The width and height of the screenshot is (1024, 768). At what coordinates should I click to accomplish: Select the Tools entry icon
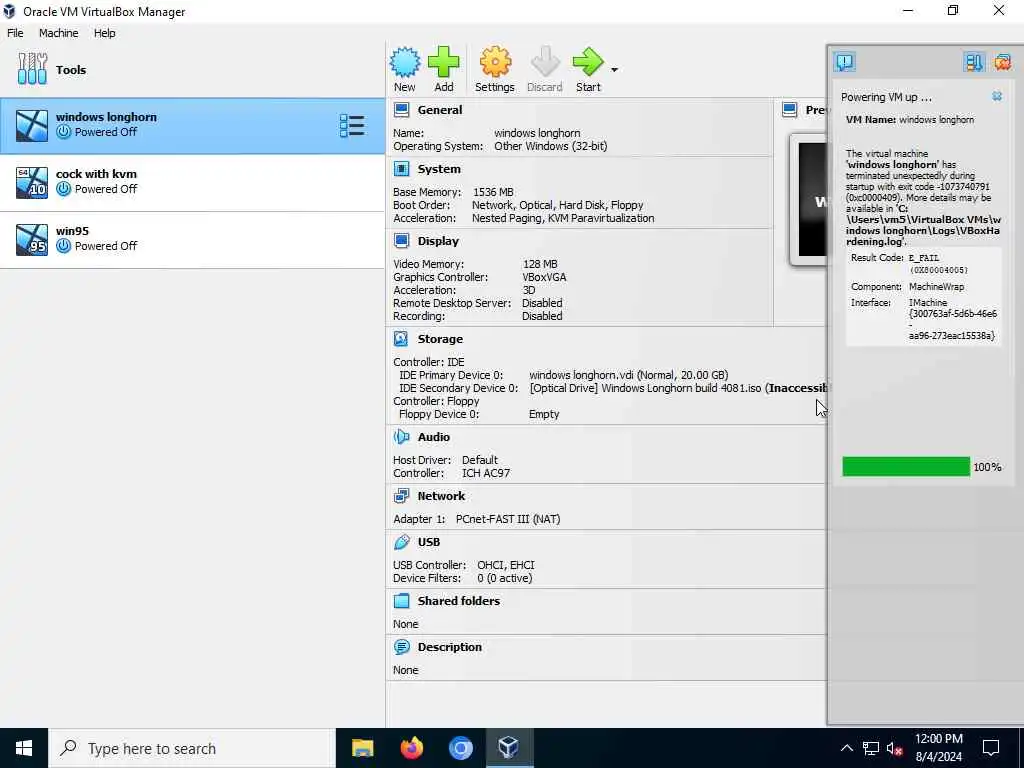tap(32, 69)
